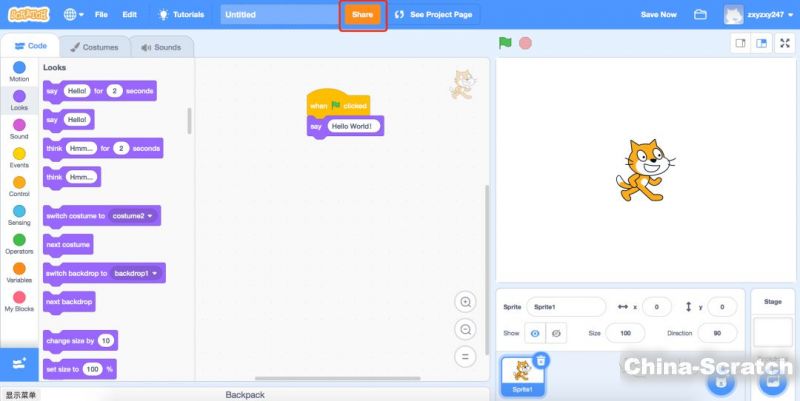
Task: Click the project title input field
Action: 278,15
